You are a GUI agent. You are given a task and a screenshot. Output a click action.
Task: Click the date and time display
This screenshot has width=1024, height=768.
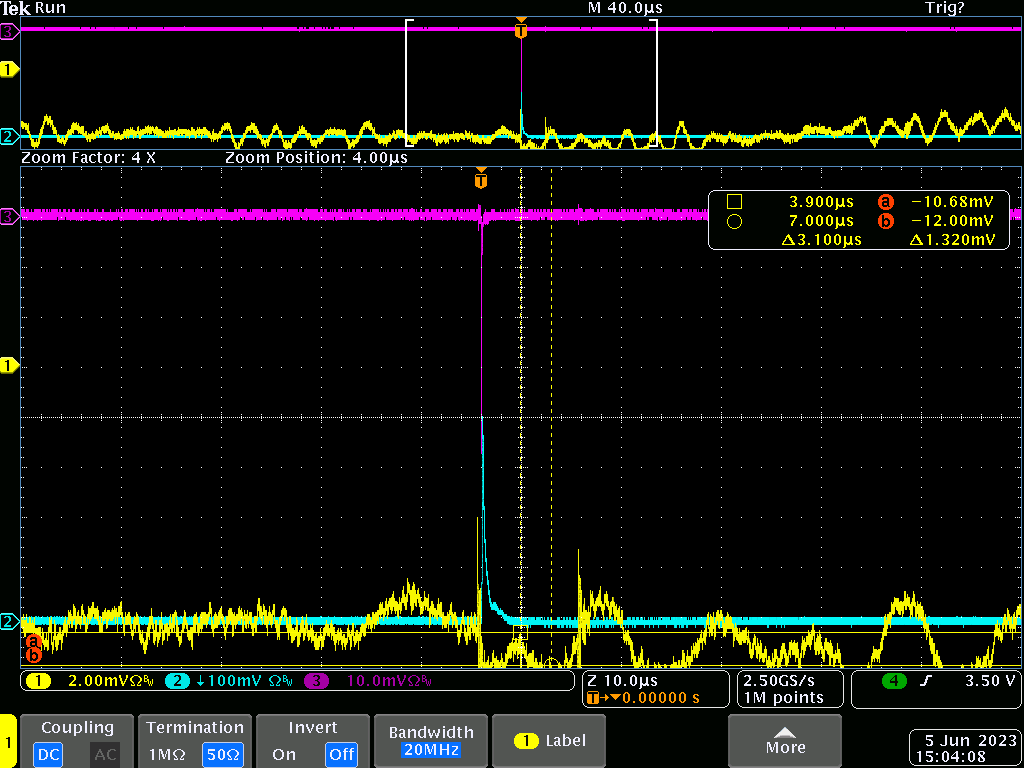[963, 749]
